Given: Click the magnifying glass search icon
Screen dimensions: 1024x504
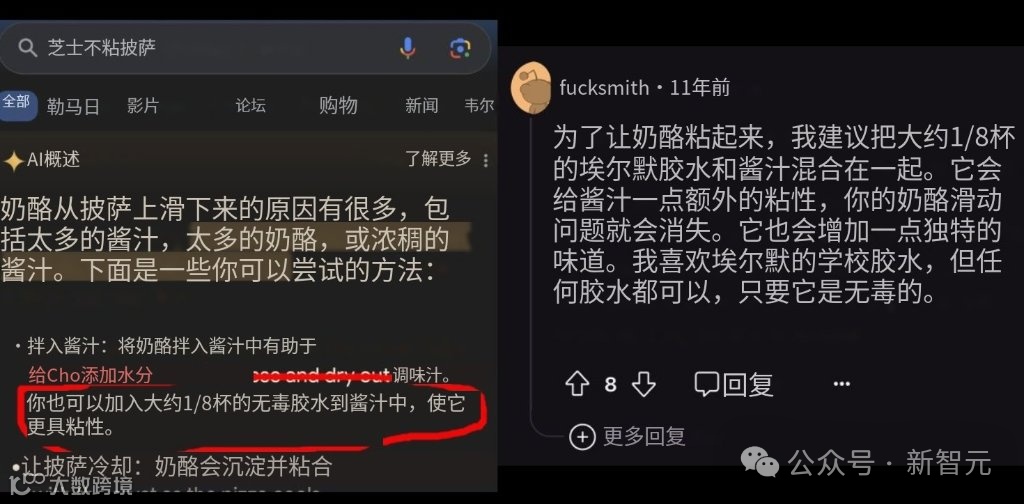Looking at the screenshot, I should click(27, 48).
